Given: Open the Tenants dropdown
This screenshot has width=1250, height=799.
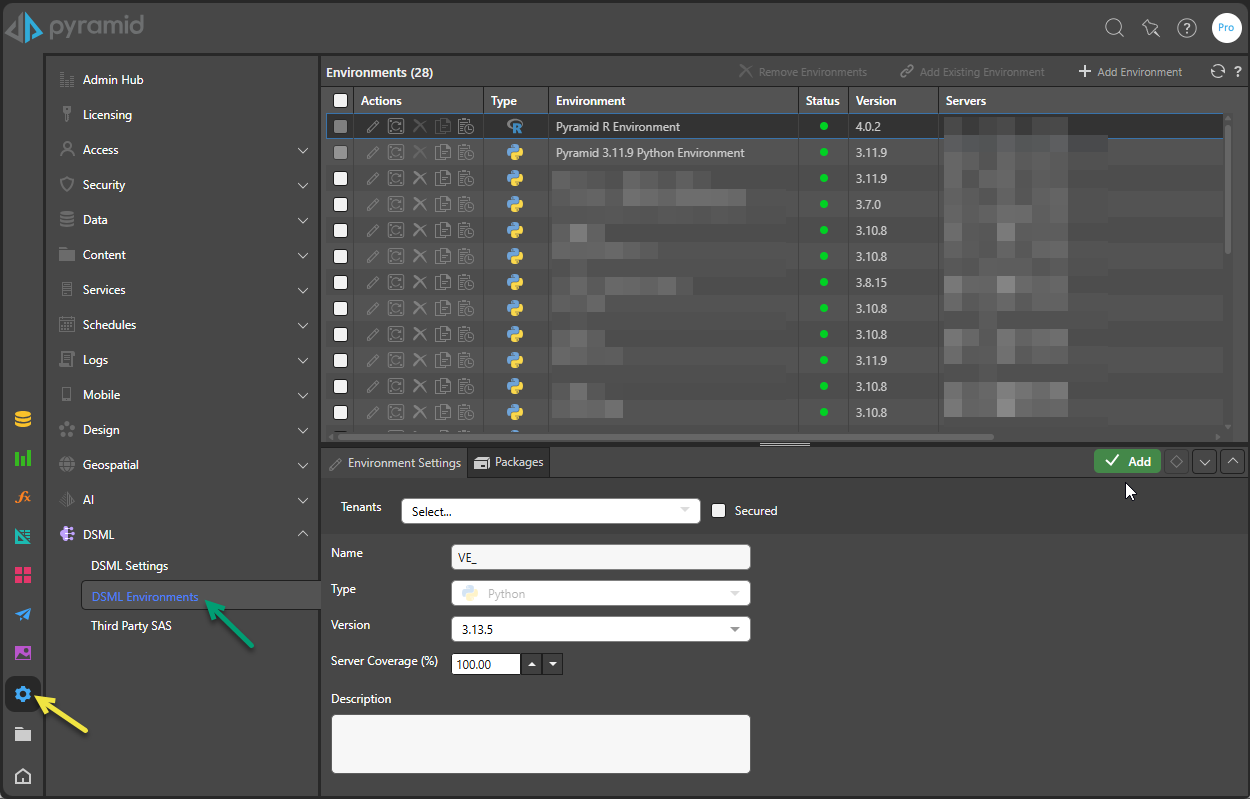Looking at the screenshot, I should click(x=550, y=511).
